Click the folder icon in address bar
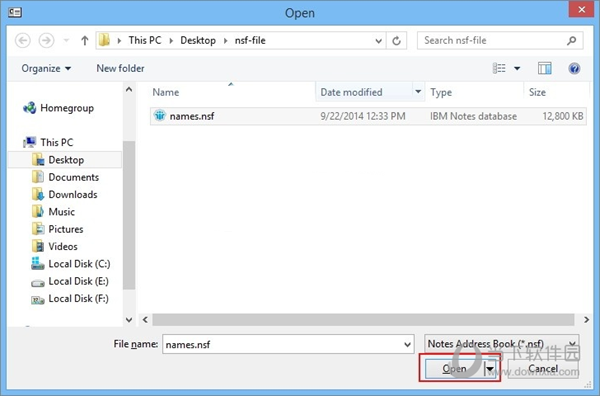The height and width of the screenshot is (396, 600). (104, 40)
